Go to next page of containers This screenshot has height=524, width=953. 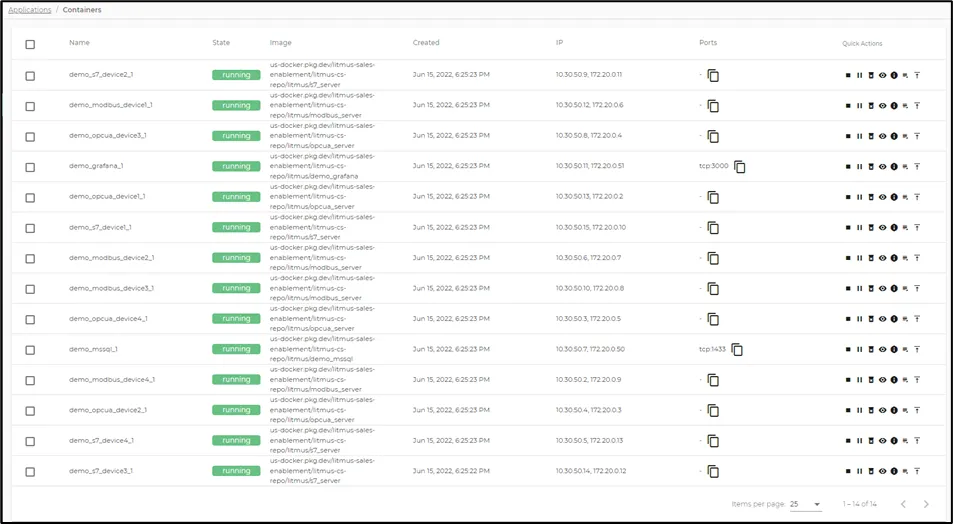(926, 504)
